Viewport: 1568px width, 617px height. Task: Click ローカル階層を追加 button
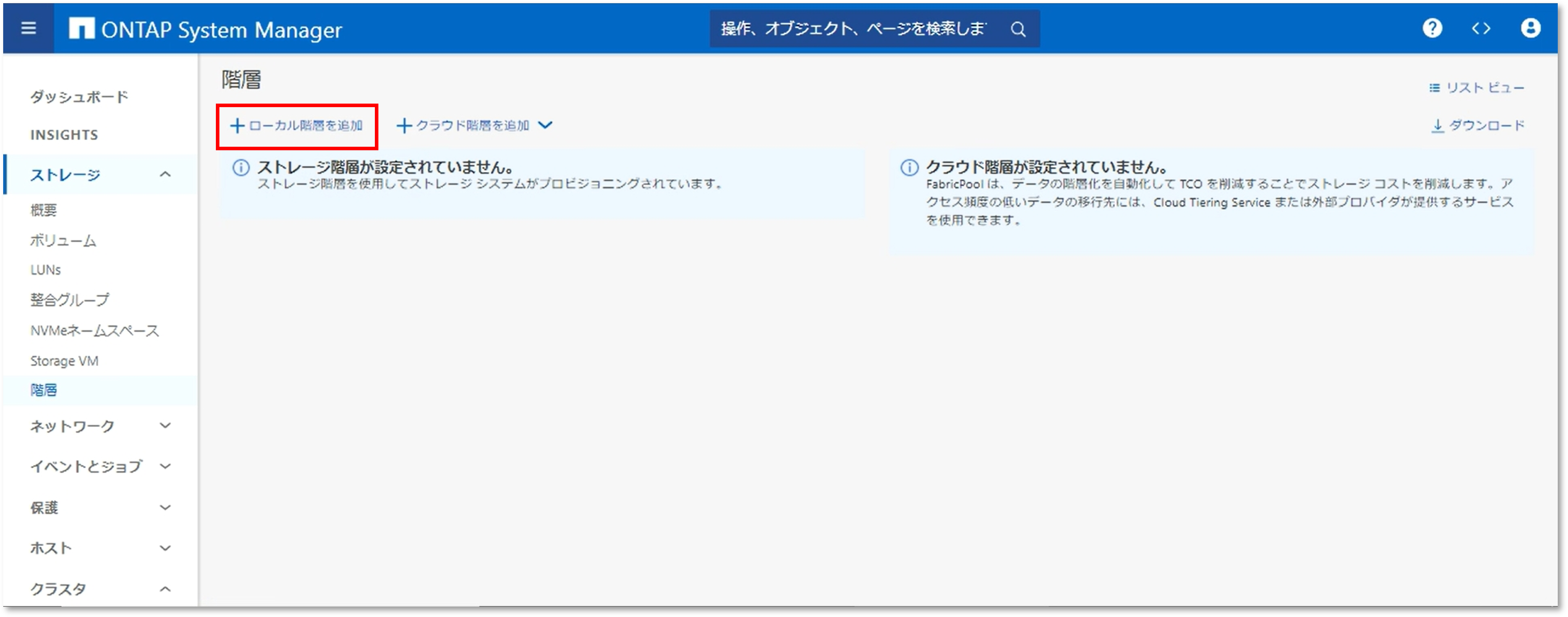[x=296, y=126]
